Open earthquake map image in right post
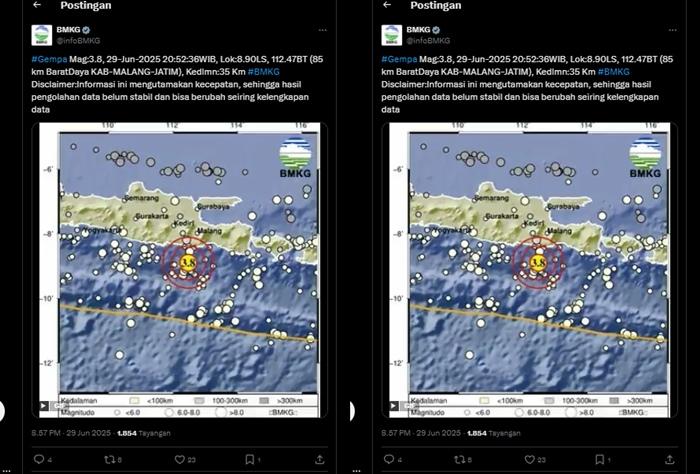This screenshot has width=700, height=474. [x=529, y=270]
